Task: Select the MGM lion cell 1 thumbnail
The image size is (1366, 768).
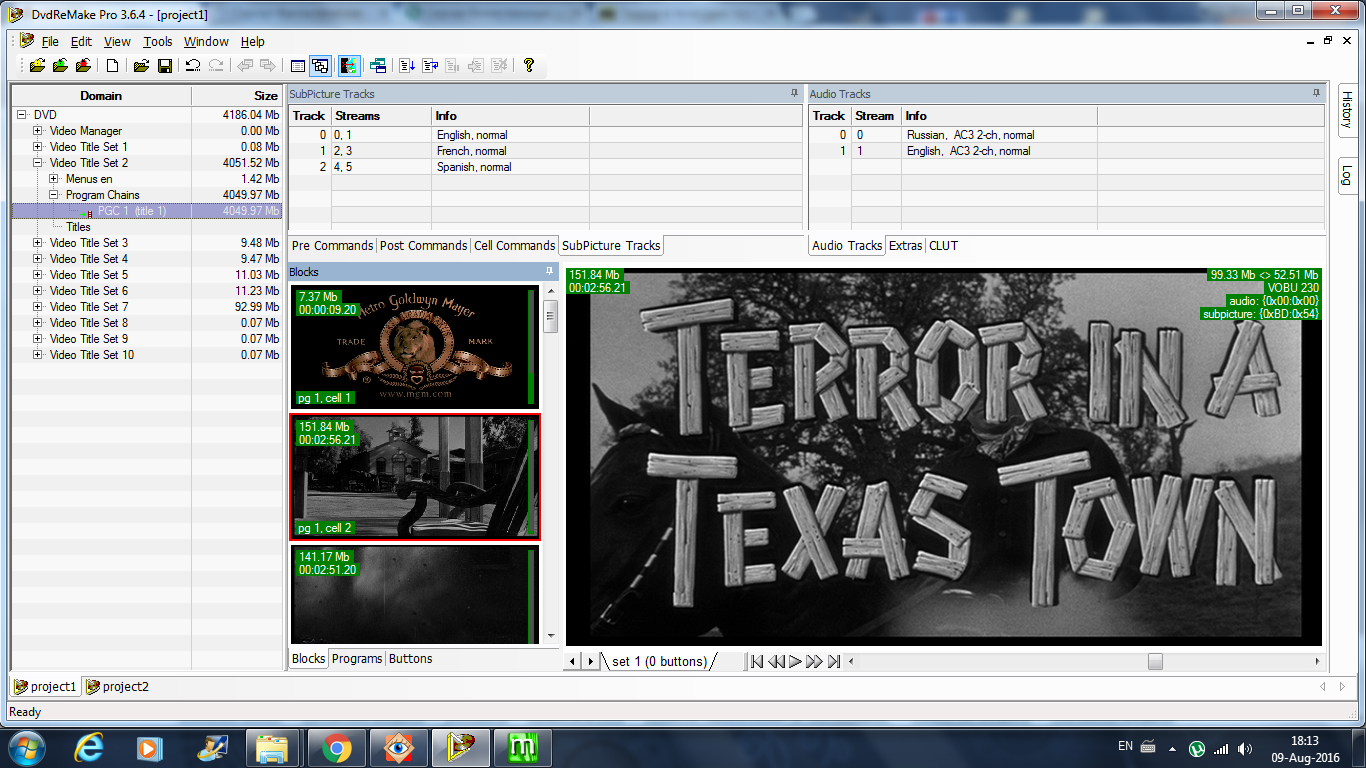Action: 415,346
